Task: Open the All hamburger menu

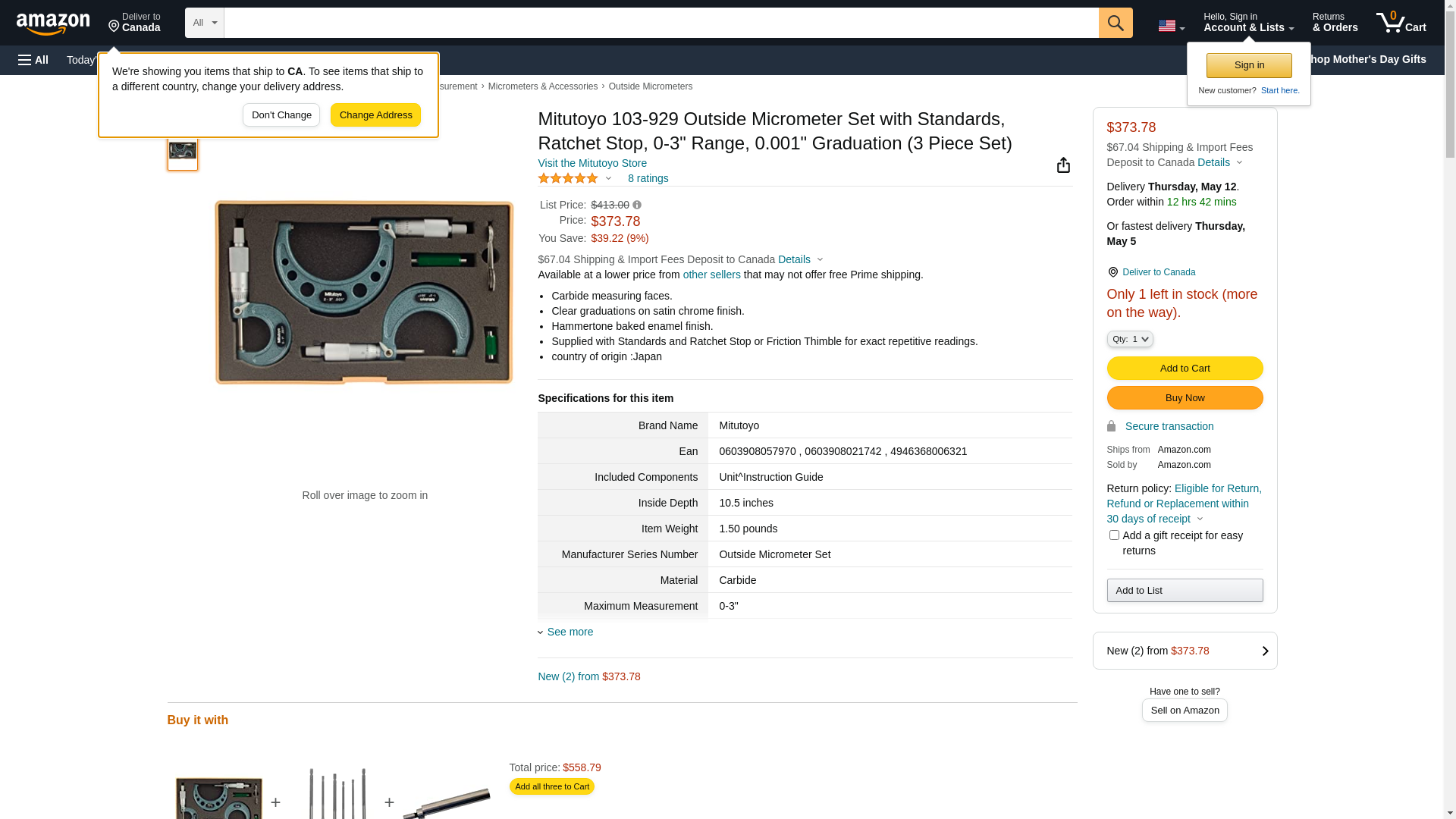Action: [33, 60]
